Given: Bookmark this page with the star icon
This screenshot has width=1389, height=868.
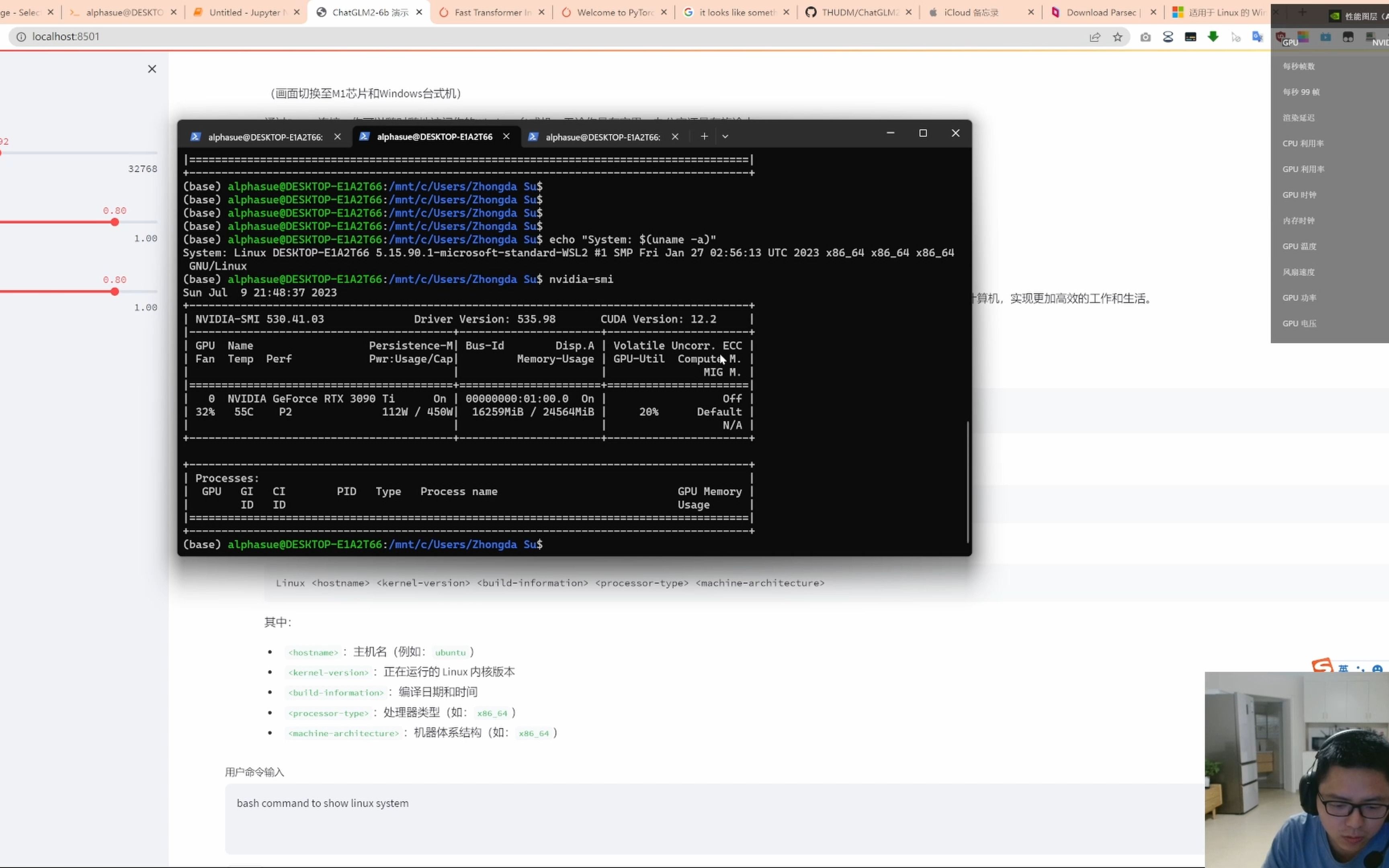Looking at the screenshot, I should coord(1118,37).
